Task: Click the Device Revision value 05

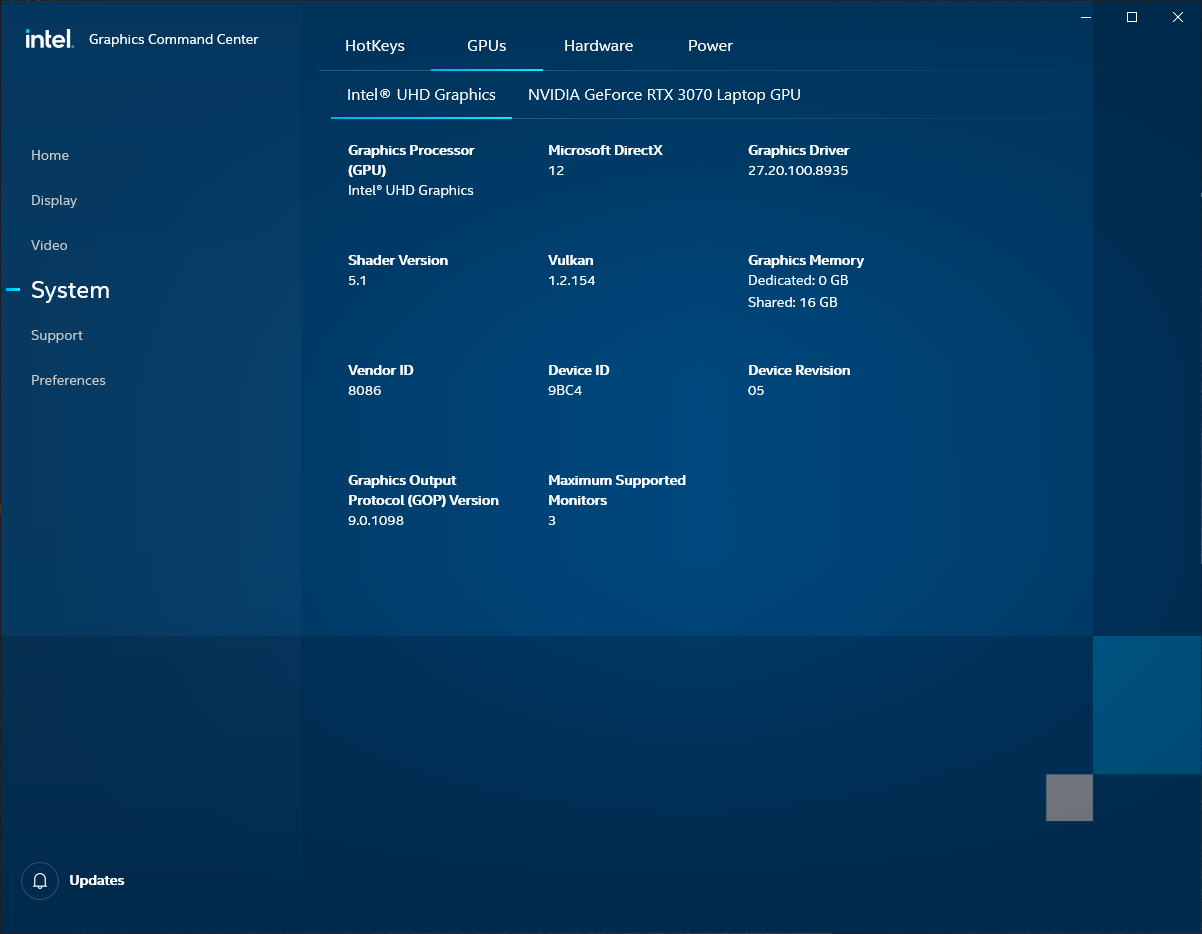Action: [756, 391]
